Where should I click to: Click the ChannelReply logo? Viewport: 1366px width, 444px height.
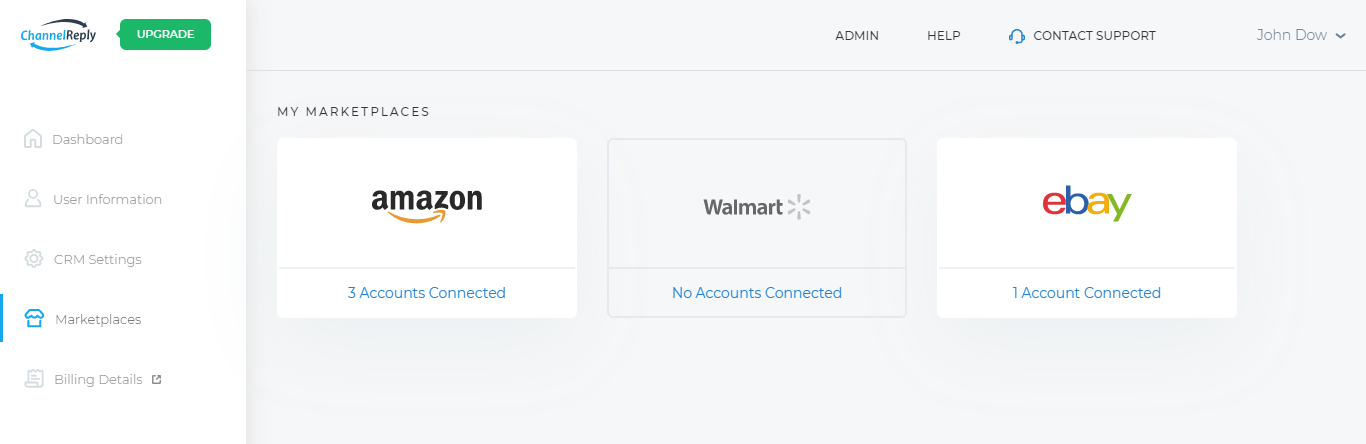coord(58,35)
